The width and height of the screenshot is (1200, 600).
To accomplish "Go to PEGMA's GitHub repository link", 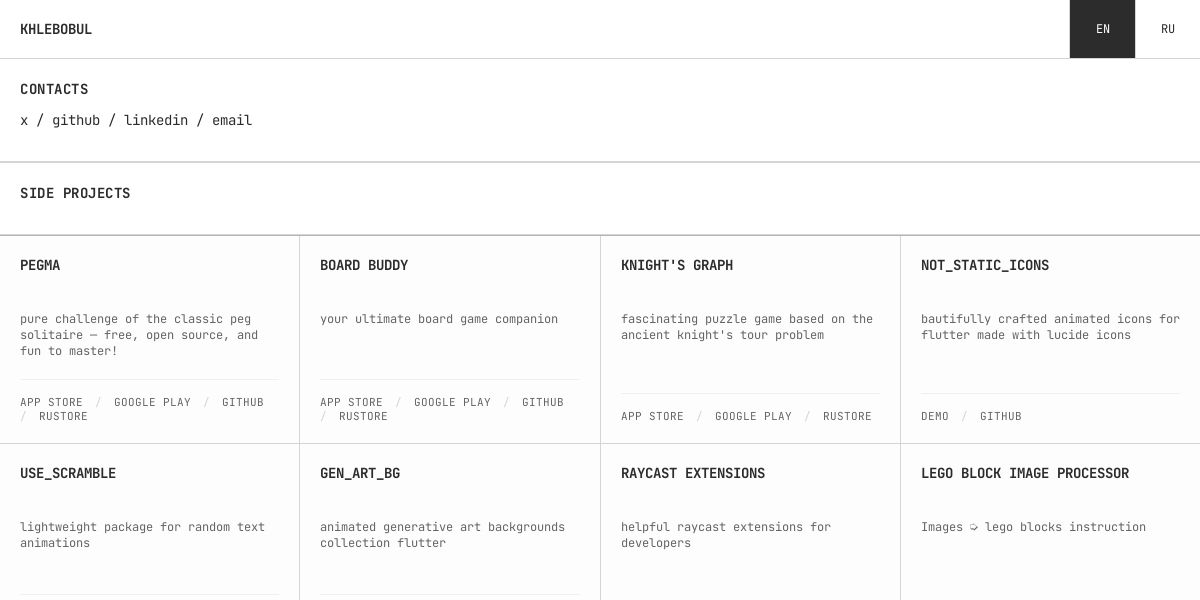I will tap(243, 402).
